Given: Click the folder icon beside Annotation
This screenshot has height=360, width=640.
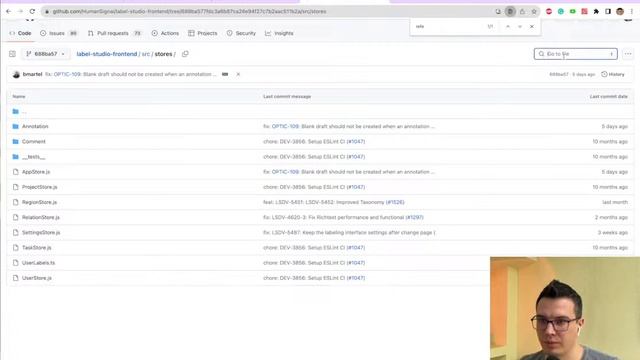Looking at the screenshot, I should click(x=16, y=127).
